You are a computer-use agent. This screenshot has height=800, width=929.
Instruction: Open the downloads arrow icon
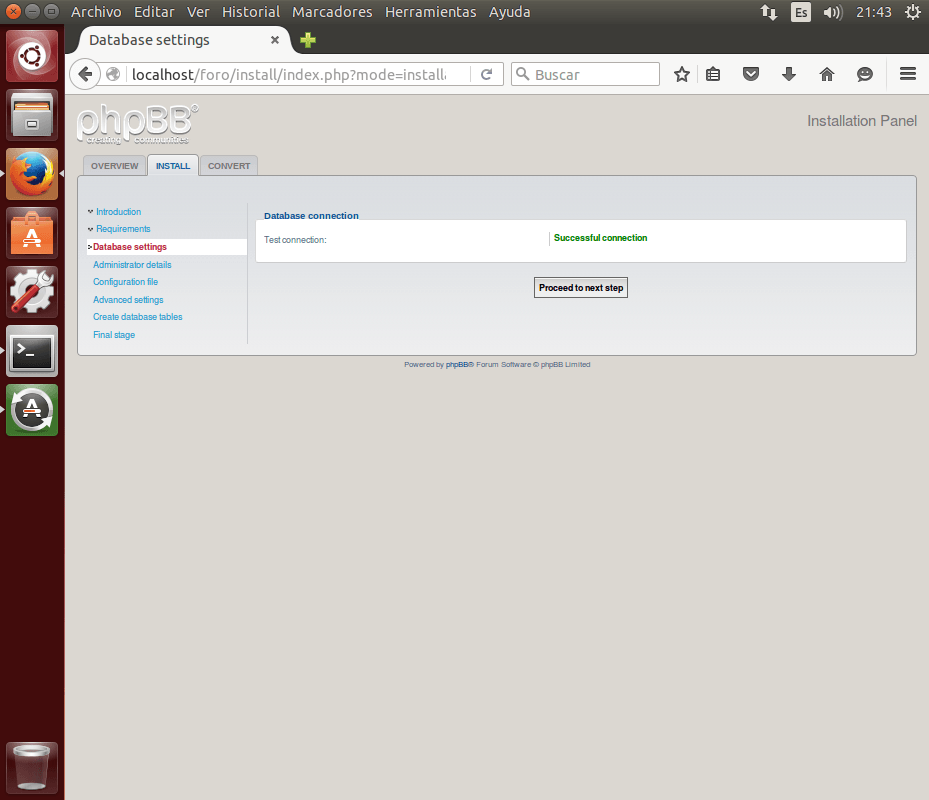[x=789, y=75]
